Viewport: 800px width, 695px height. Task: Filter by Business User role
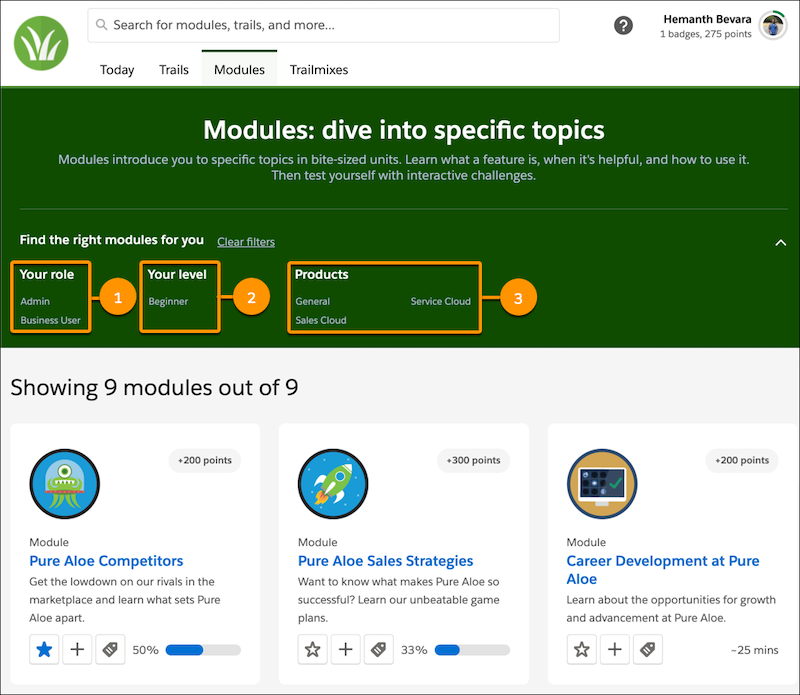tap(51, 320)
